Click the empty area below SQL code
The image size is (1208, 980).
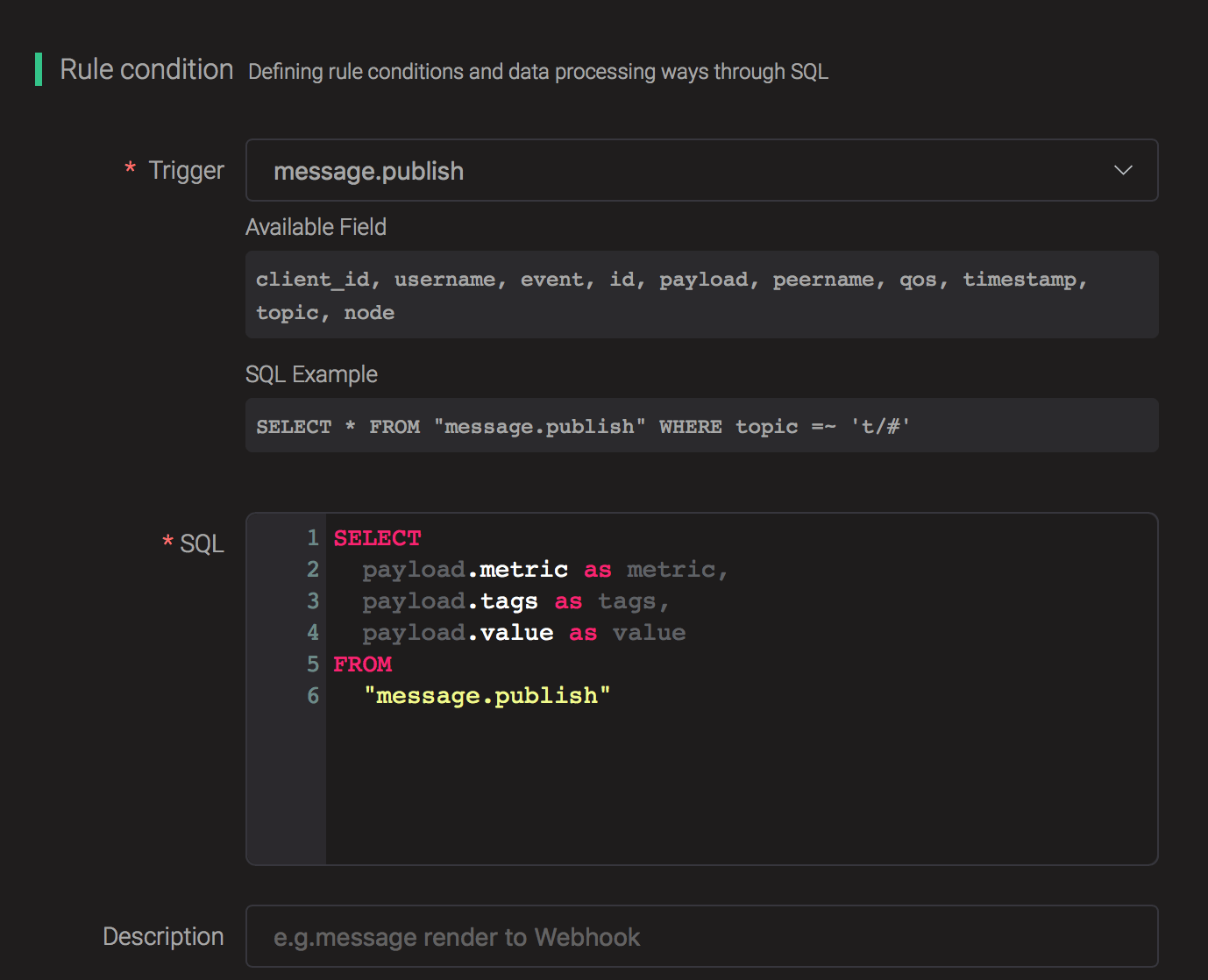[x=736, y=789]
